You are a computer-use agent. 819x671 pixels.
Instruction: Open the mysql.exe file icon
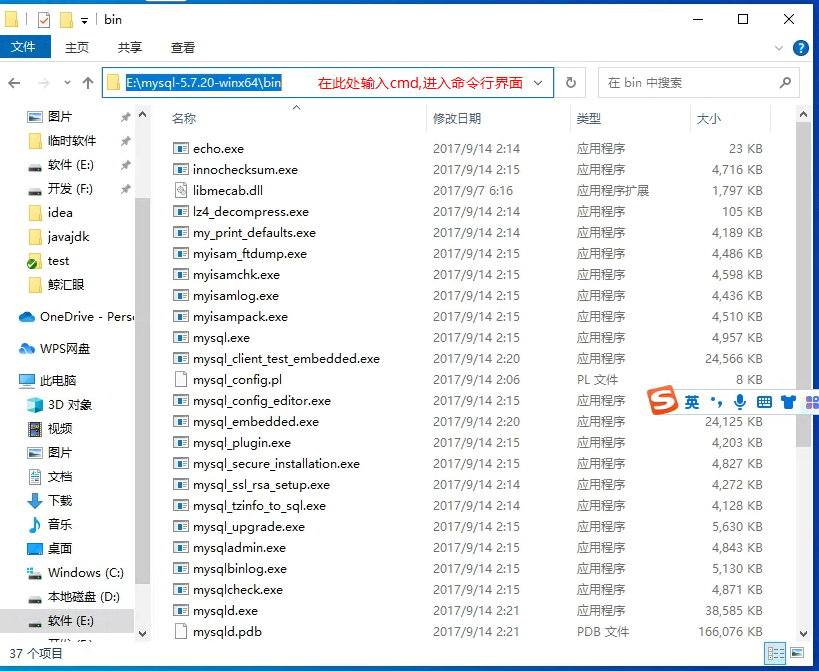tap(181, 338)
